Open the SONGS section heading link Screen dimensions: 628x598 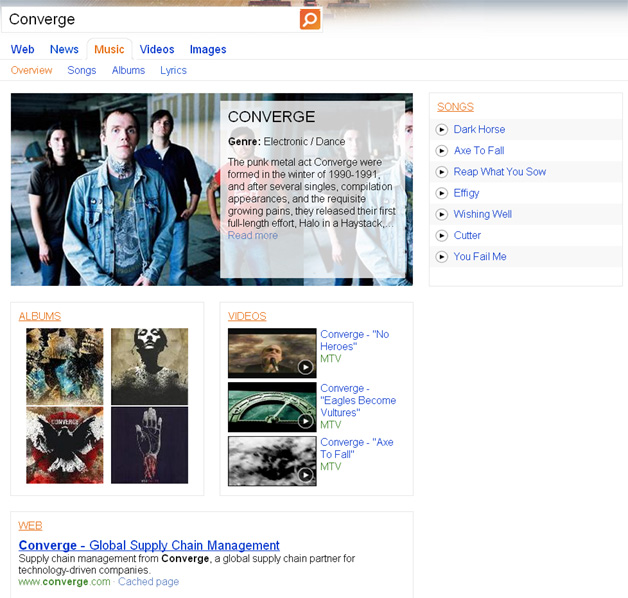coord(455,107)
